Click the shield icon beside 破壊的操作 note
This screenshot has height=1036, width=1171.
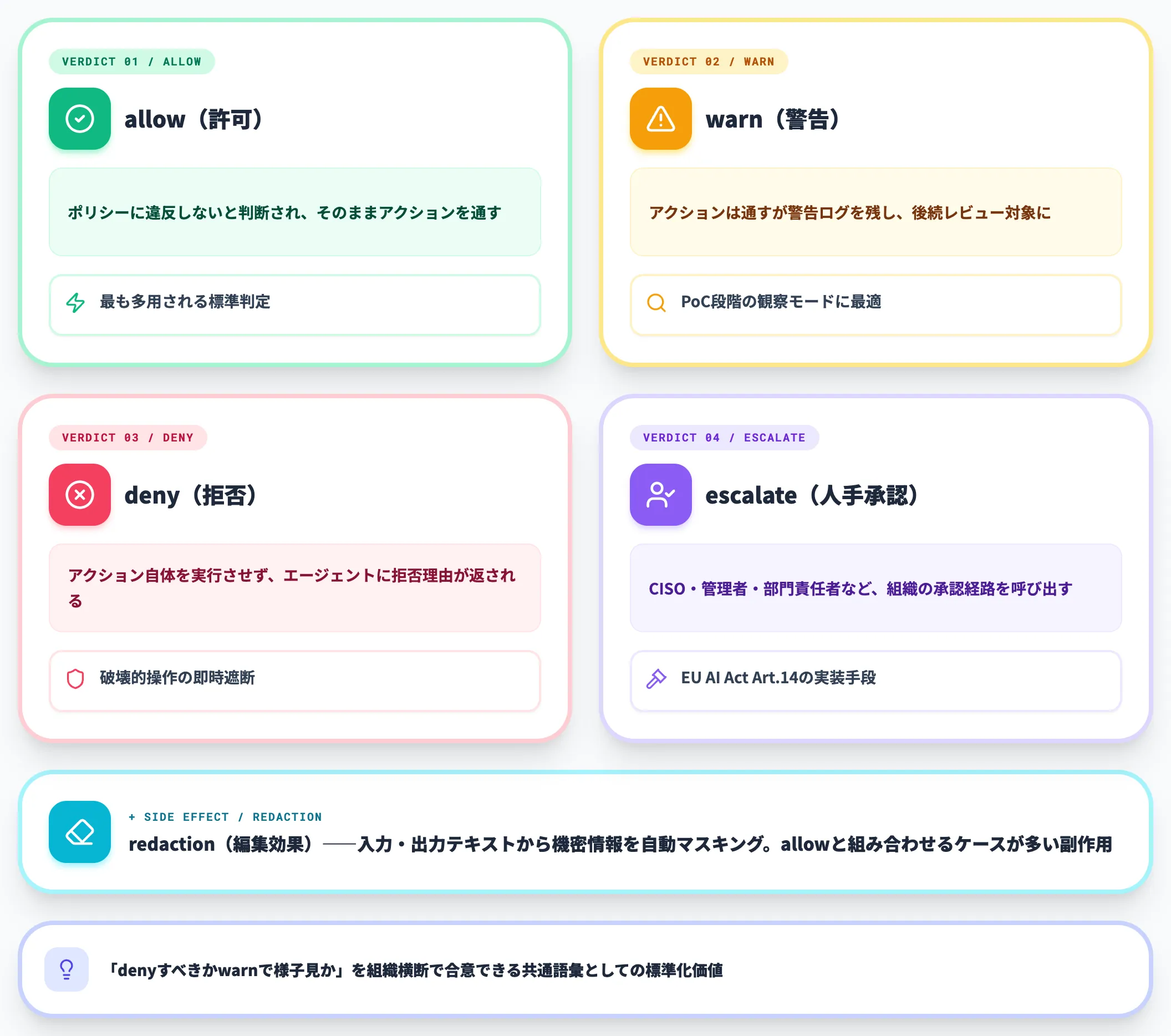pos(75,678)
